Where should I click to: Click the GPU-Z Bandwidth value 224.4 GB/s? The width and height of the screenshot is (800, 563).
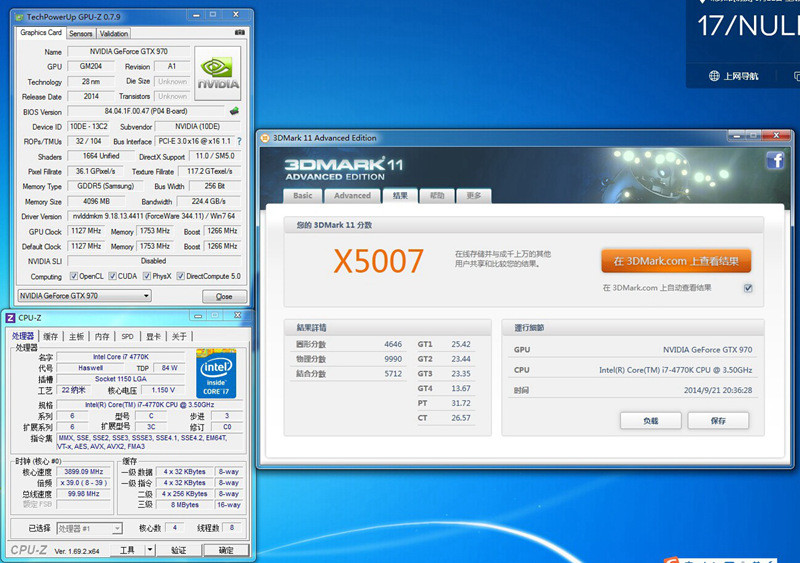pyautogui.click(x=208, y=201)
